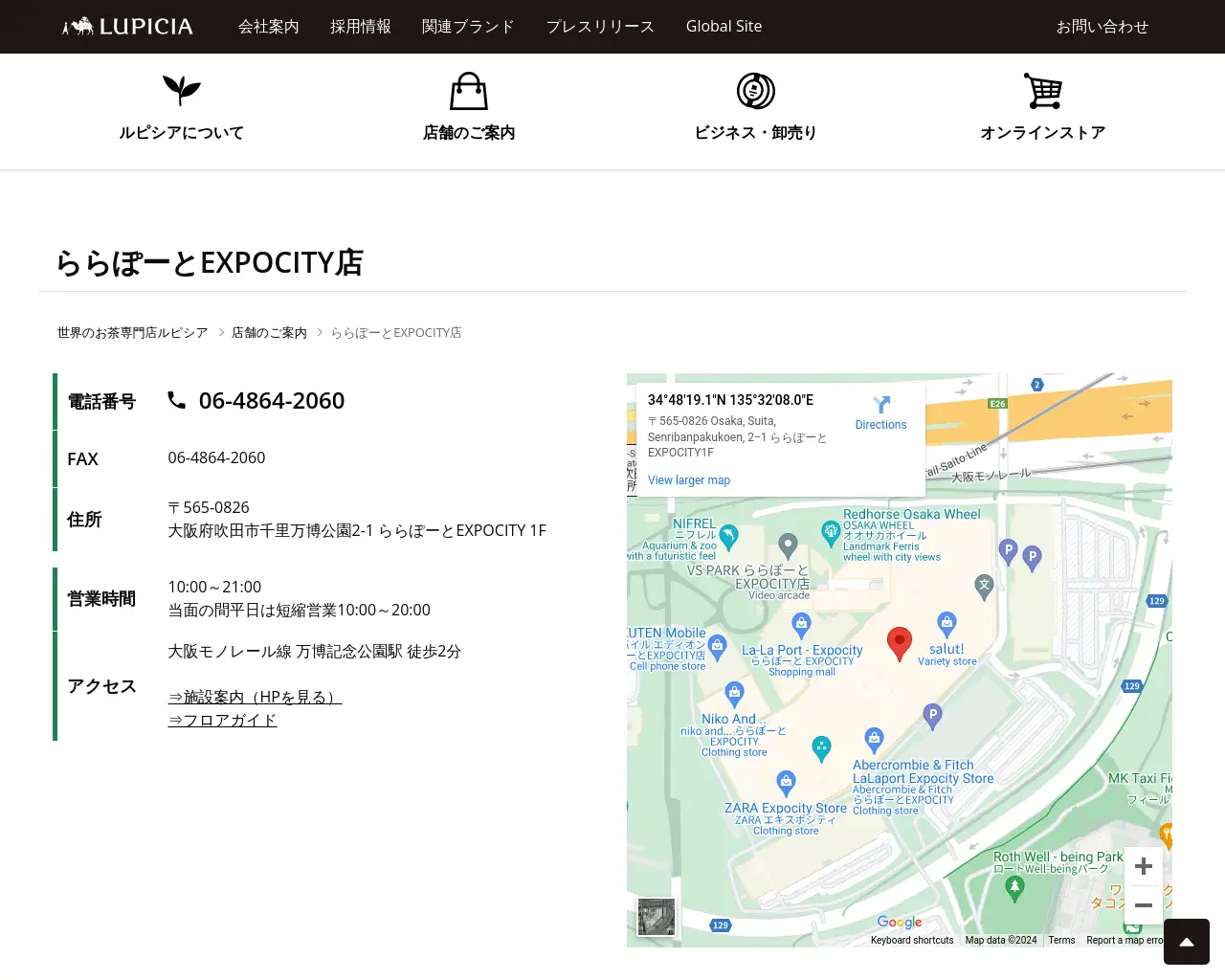Switch to the Global Site
The image size is (1225, 980).
pyautogui.click(x=724, y=27)
